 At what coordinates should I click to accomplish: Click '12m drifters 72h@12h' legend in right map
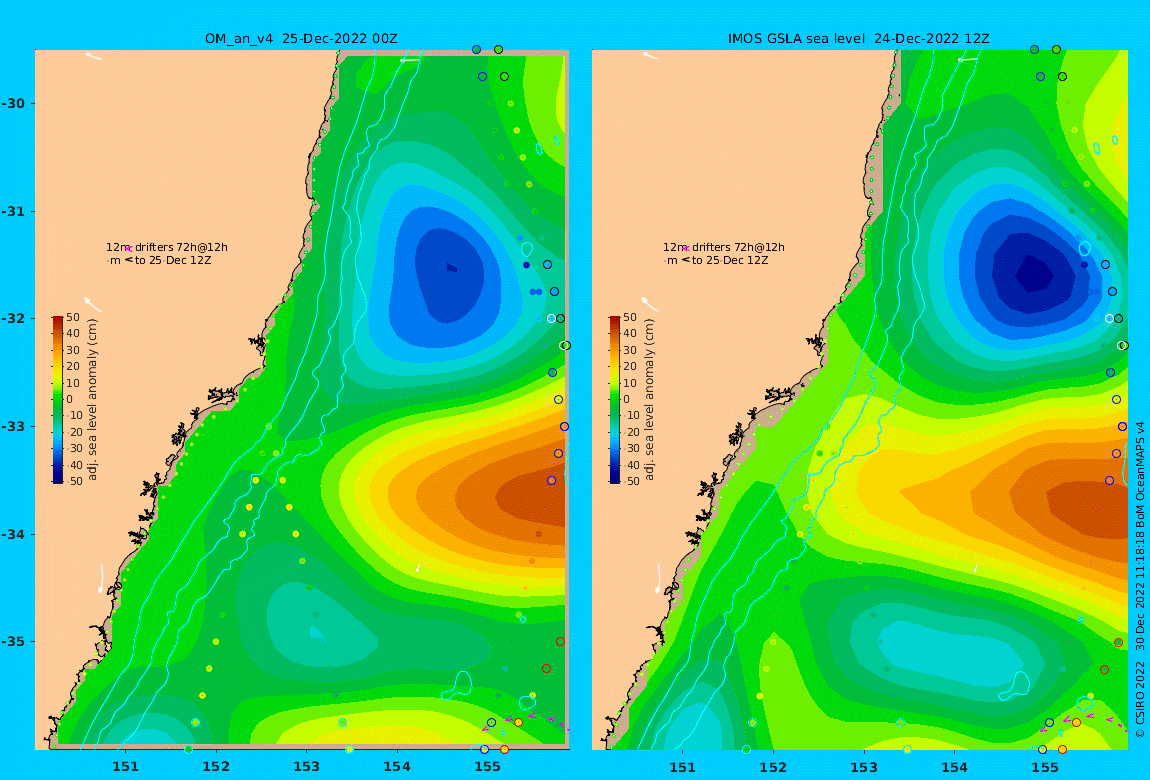[x=724, y=247]
